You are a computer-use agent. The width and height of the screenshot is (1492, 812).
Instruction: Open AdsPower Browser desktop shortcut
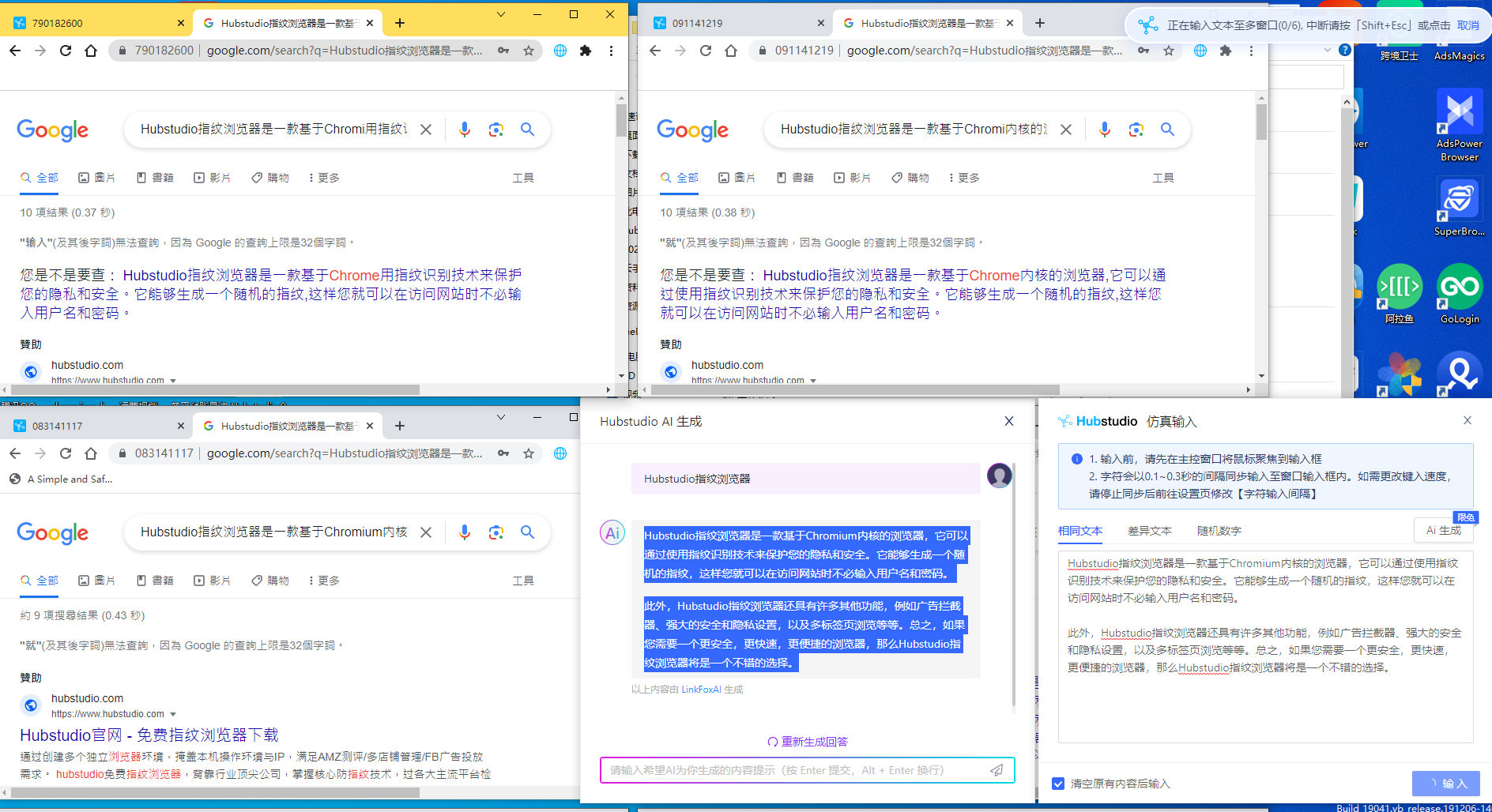(1459, 125)
